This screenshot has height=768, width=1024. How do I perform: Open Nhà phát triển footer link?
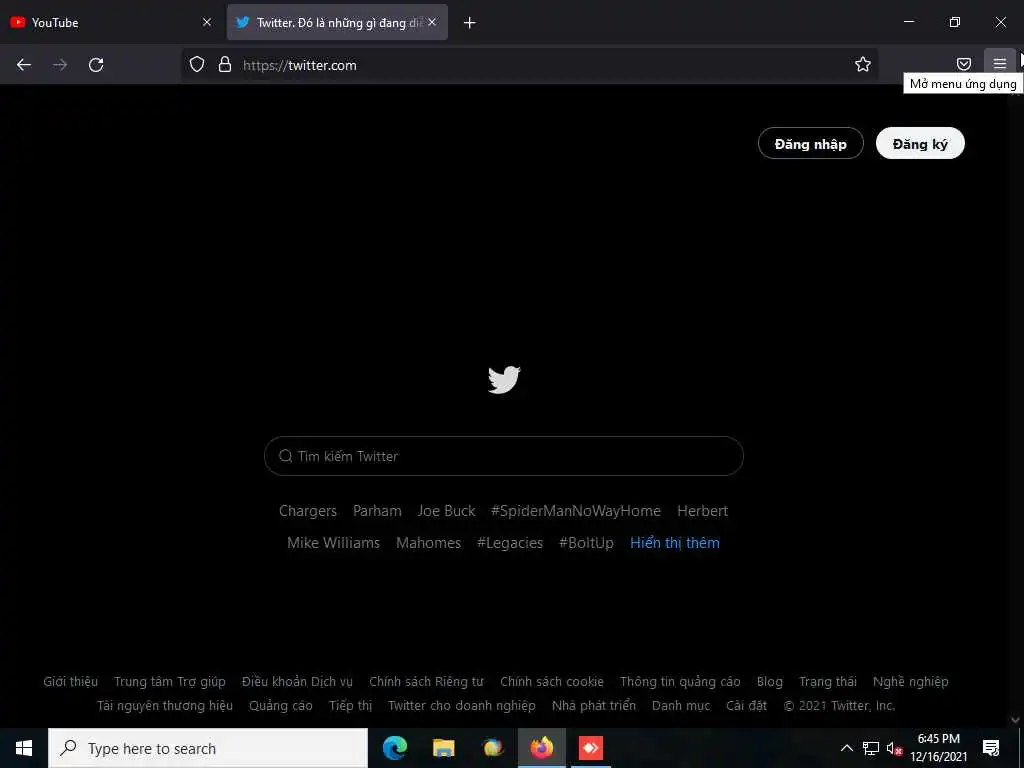tap(594, 706)
